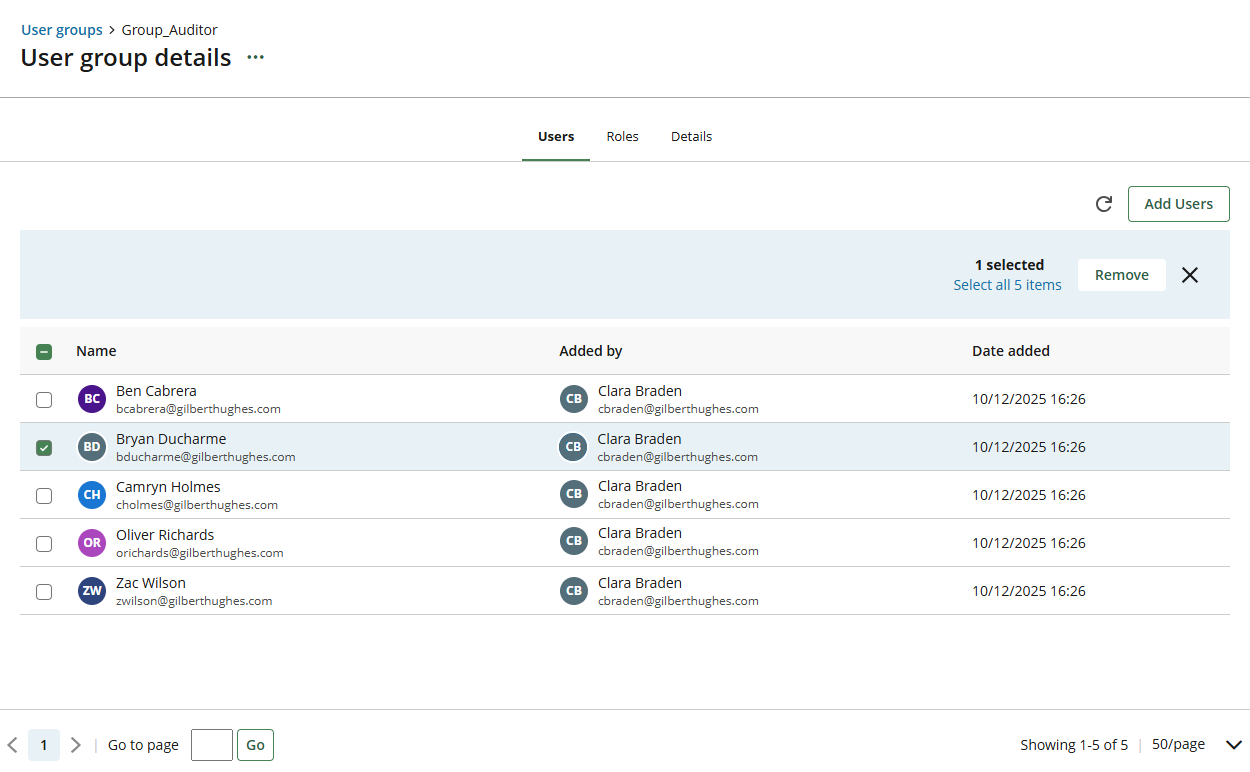Click Ben Cabrera's BC avatar

(x=92, y=399)
